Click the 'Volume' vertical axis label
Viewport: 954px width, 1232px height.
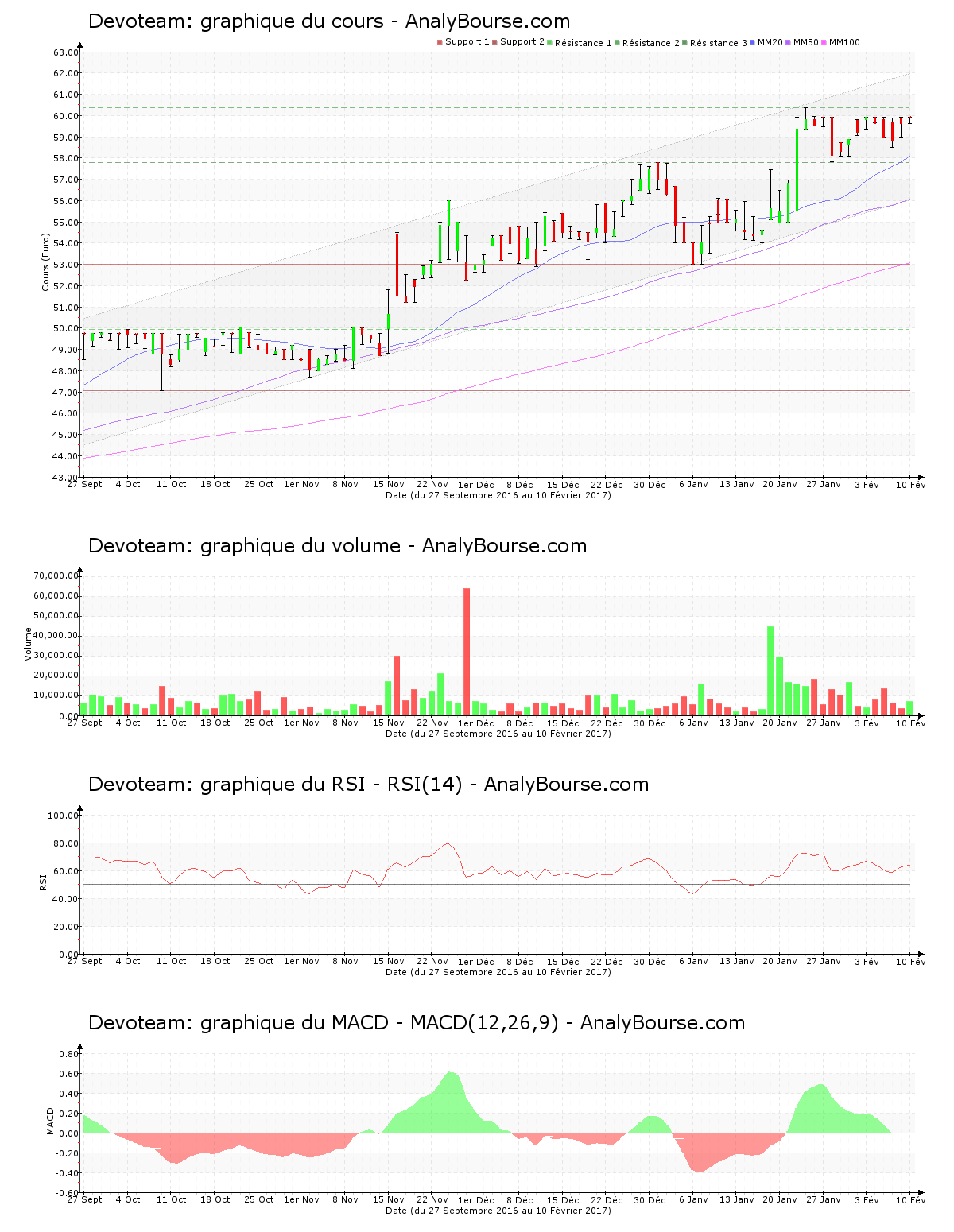pos(29,644)
